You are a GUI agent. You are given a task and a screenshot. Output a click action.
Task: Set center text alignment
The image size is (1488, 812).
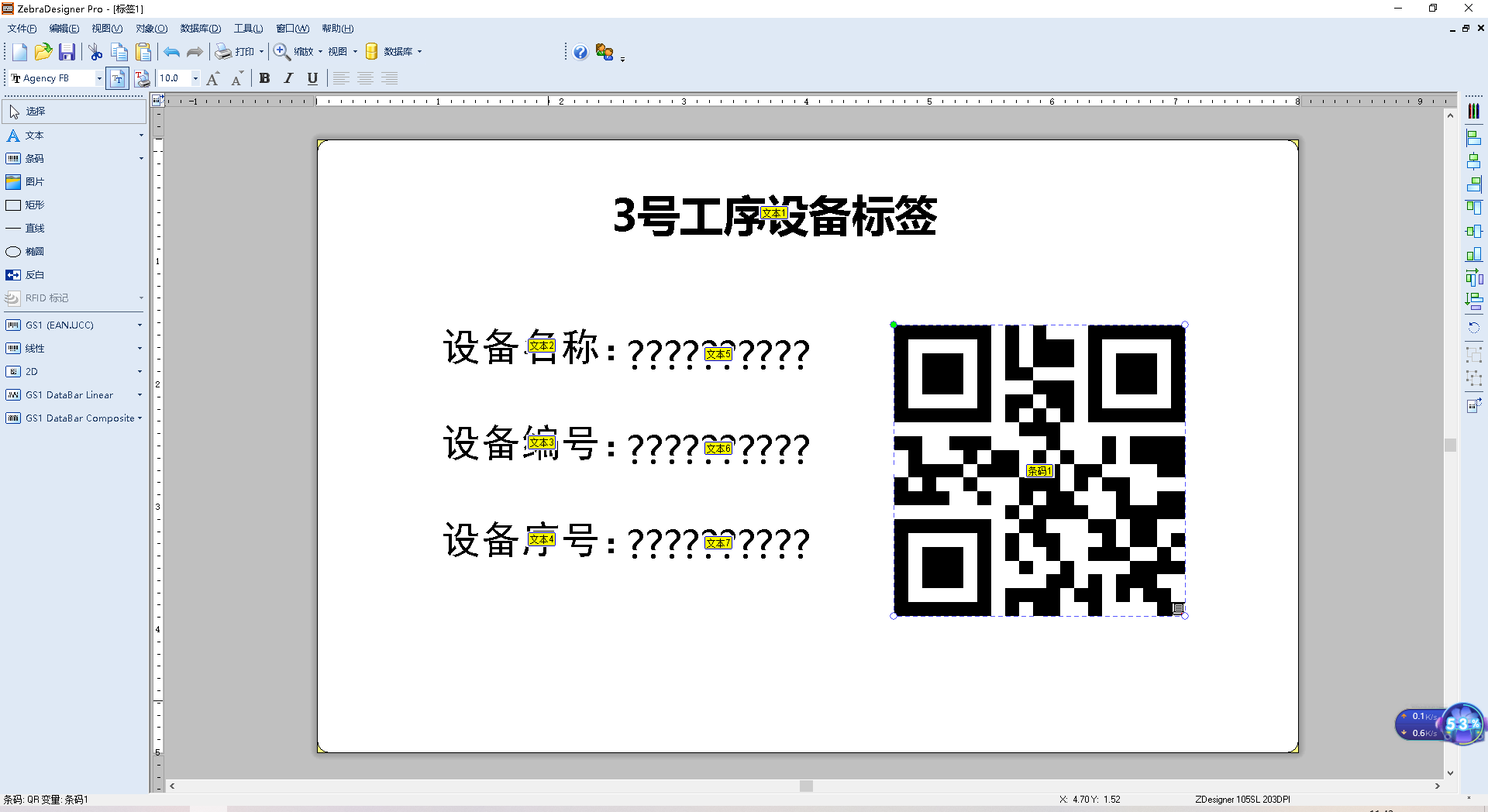[365, 78]
